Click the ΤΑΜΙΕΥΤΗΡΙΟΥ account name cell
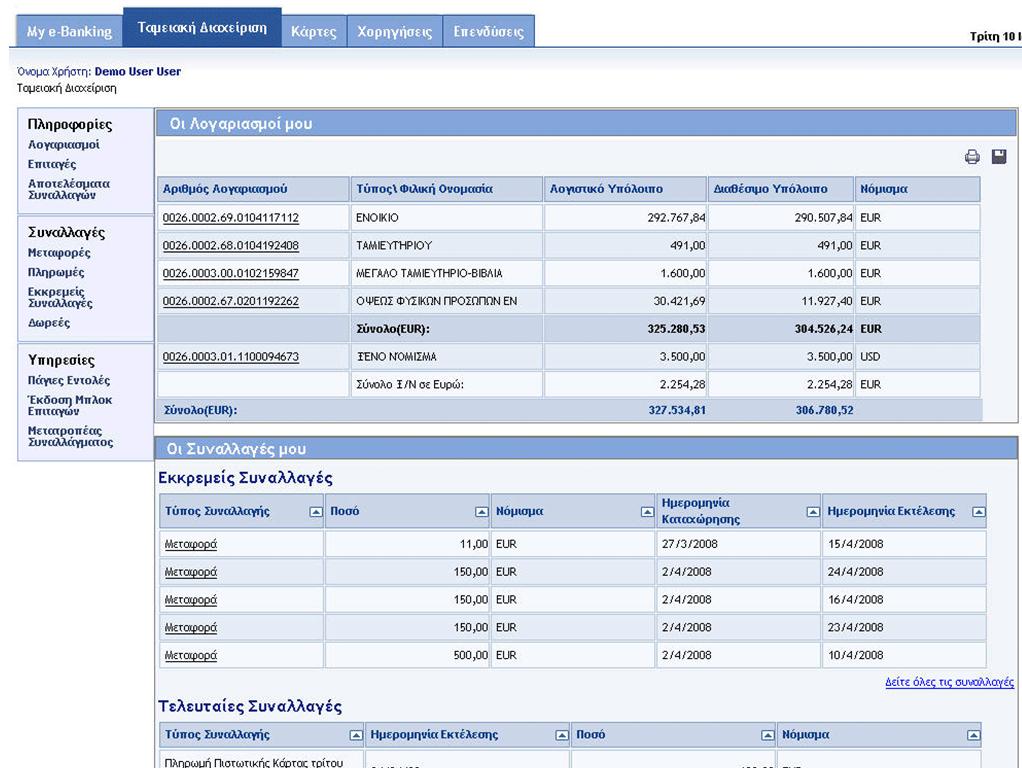1022x768 pixels. click(x=446, y=246)
